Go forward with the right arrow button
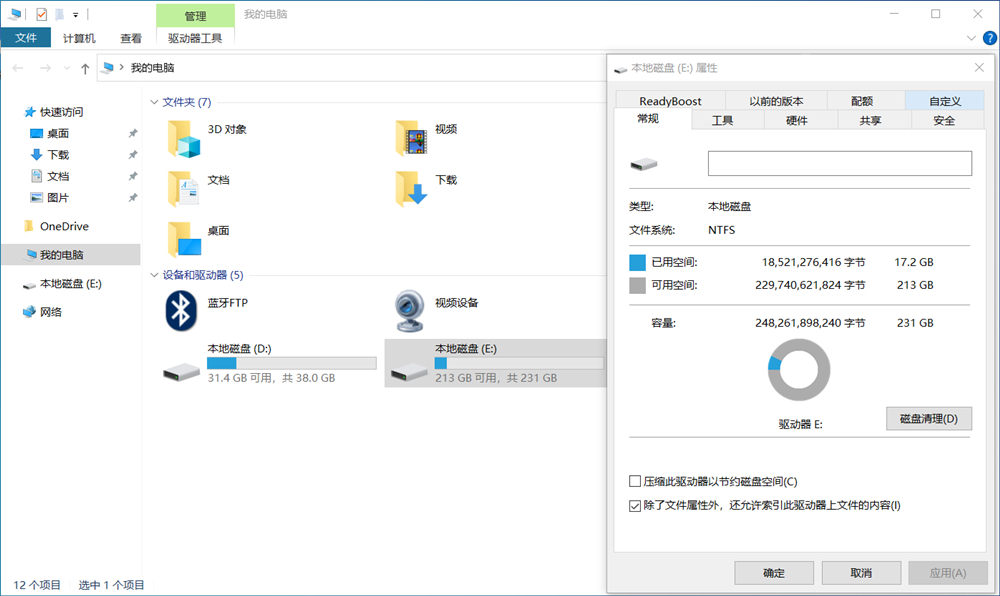 pyautogui.click(x=45, y=68)
